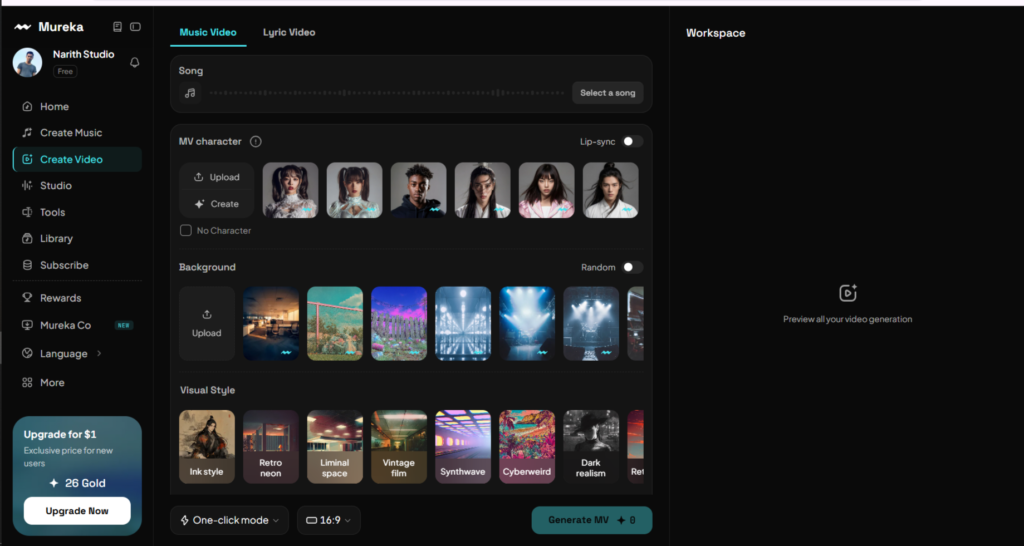The height and width of the screenshot is (546, 1024).
Task: Click the song waveform progress bar
Action: click(387, 93)
